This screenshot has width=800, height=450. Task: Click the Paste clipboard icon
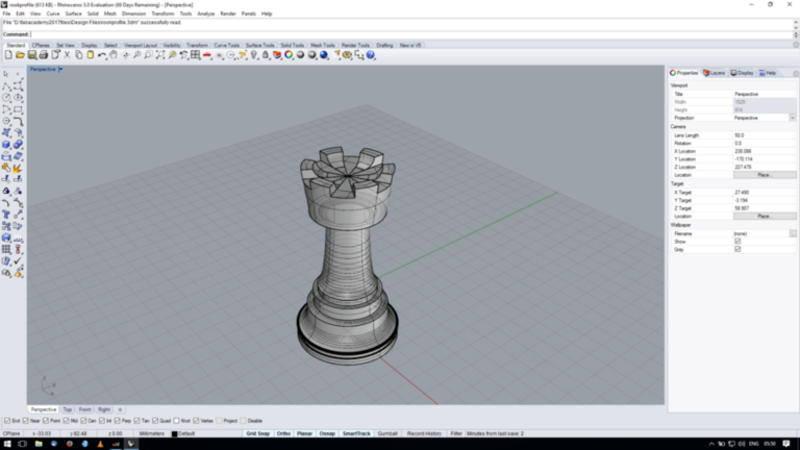(x=90, y=55)
